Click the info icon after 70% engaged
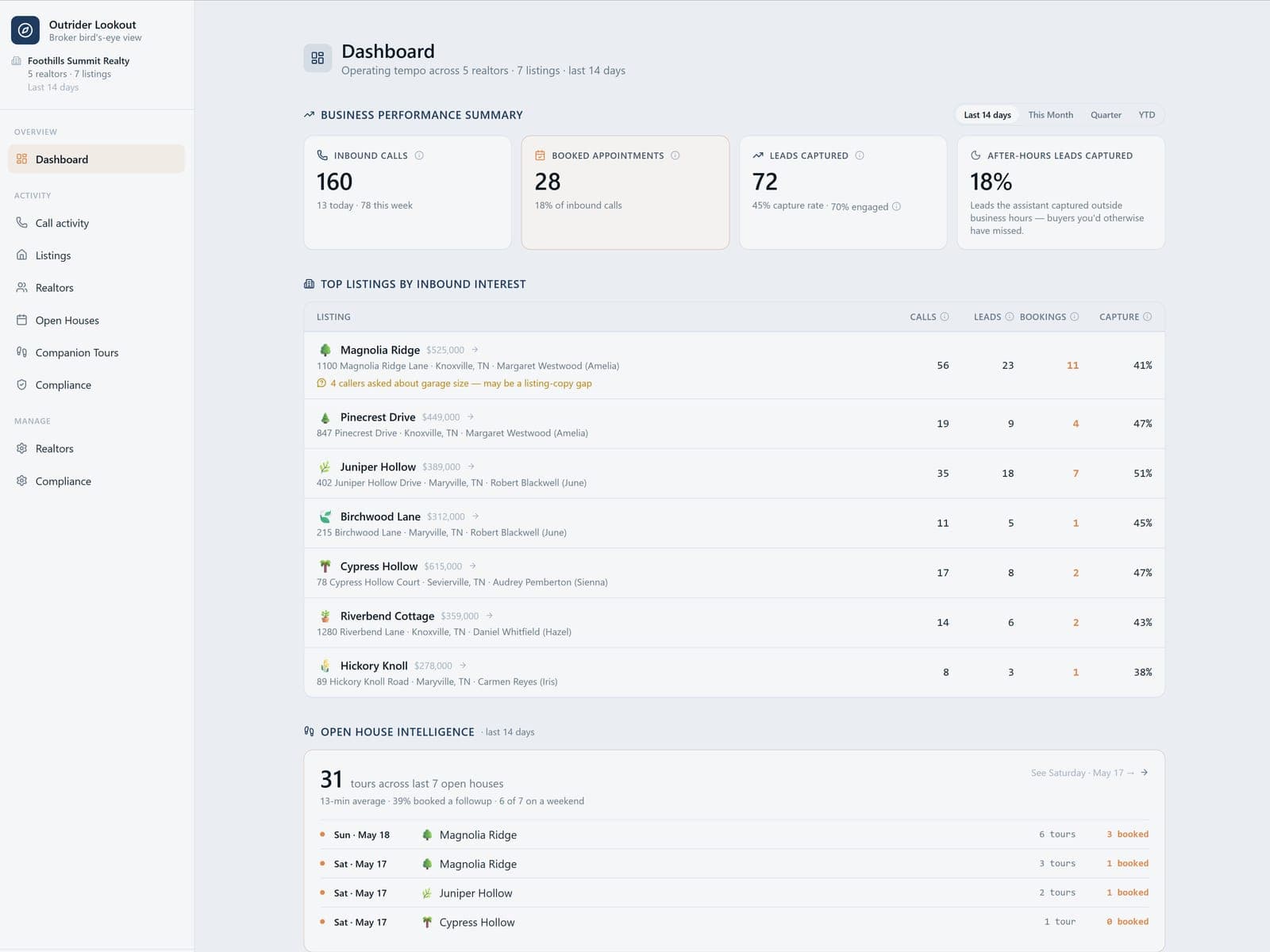Viewport: 1270px width, 952px height. (897, 206)
